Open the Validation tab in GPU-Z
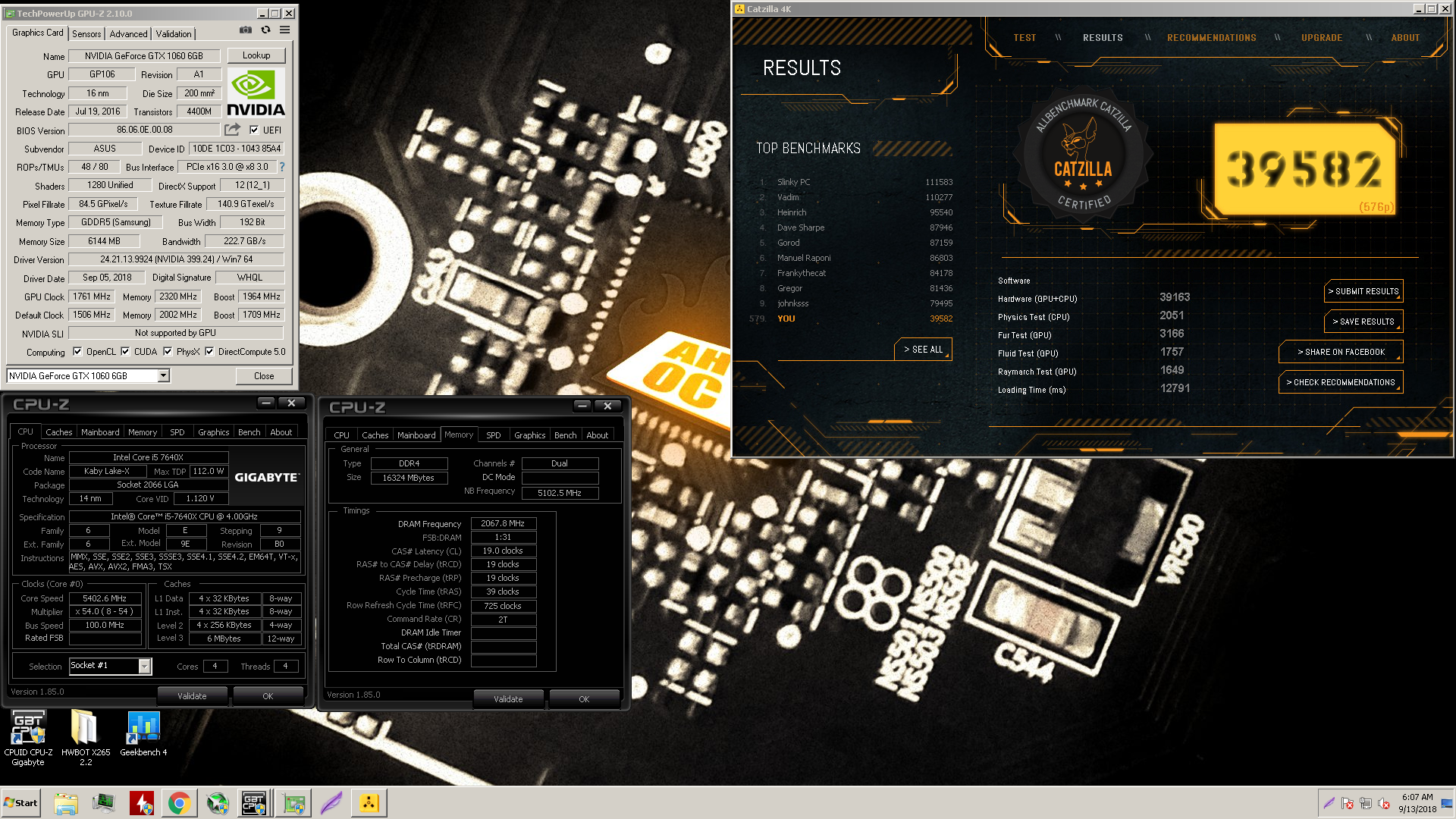The height and width of the screenshot is (819, 1456). pos(174,34)
